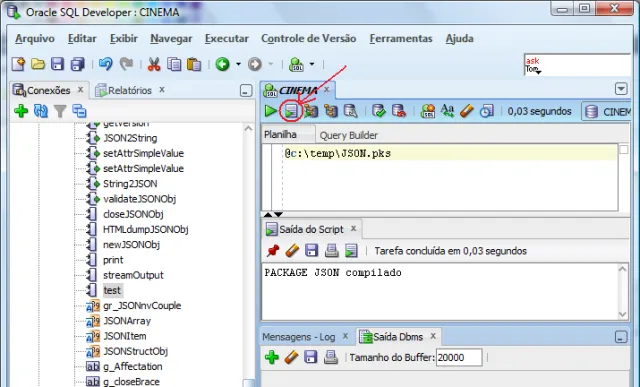Open the editor tab list dropdown arrow

[621, 89]
